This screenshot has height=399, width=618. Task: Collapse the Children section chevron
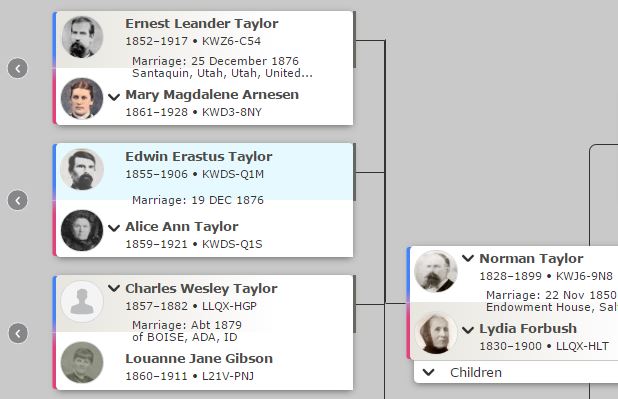[428, 372]
